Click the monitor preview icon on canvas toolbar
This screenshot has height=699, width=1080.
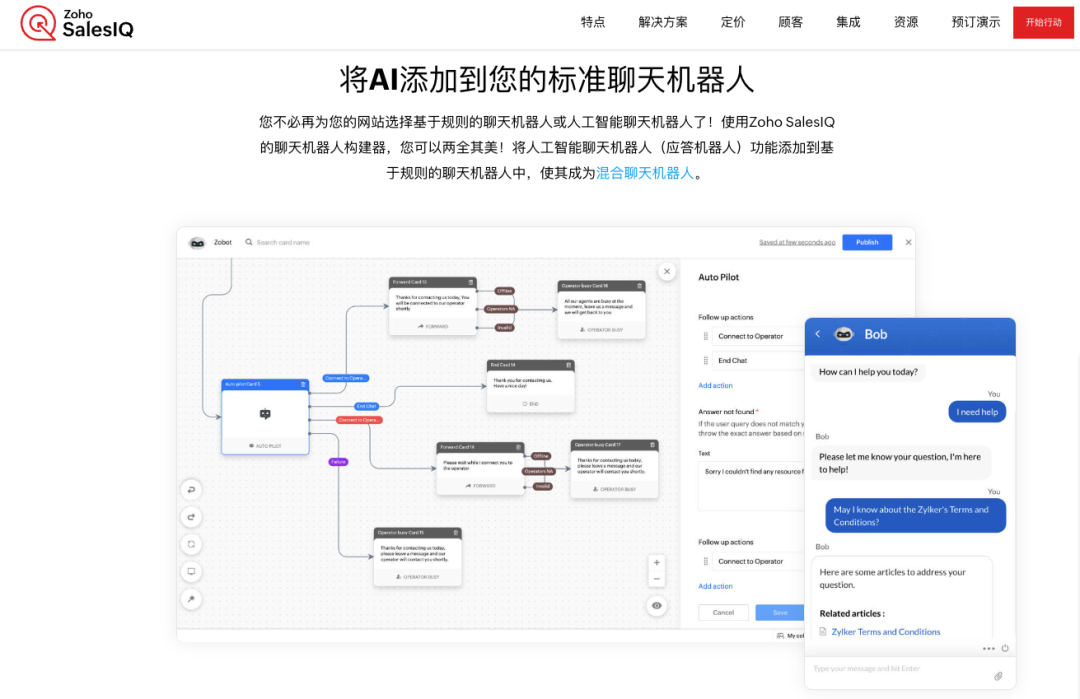(x=191, y=572)
